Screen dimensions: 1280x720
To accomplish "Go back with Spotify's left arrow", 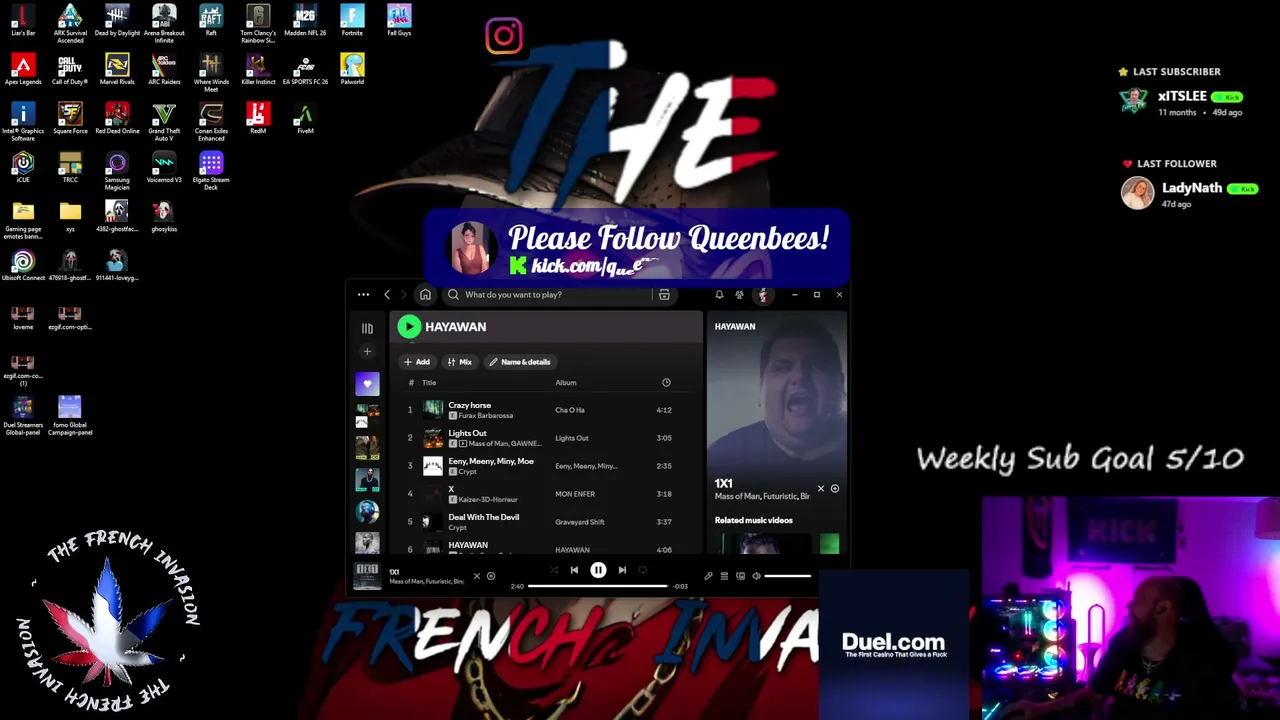I will tap(387, 295).
